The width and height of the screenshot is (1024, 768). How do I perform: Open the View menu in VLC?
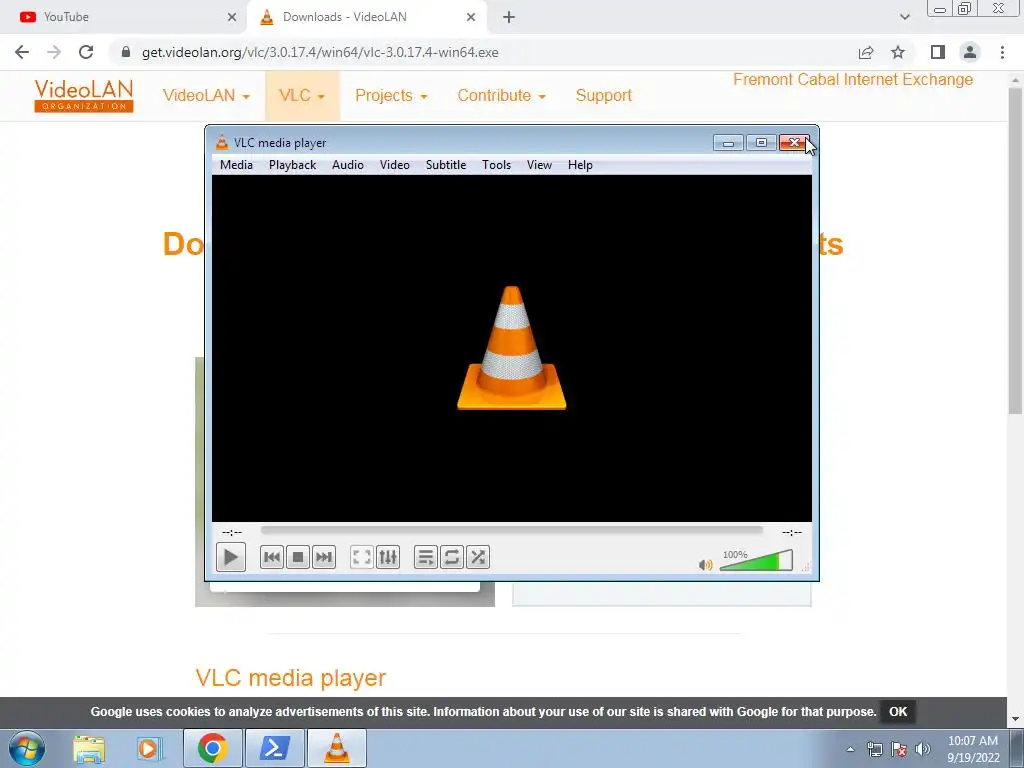point(539,165)
